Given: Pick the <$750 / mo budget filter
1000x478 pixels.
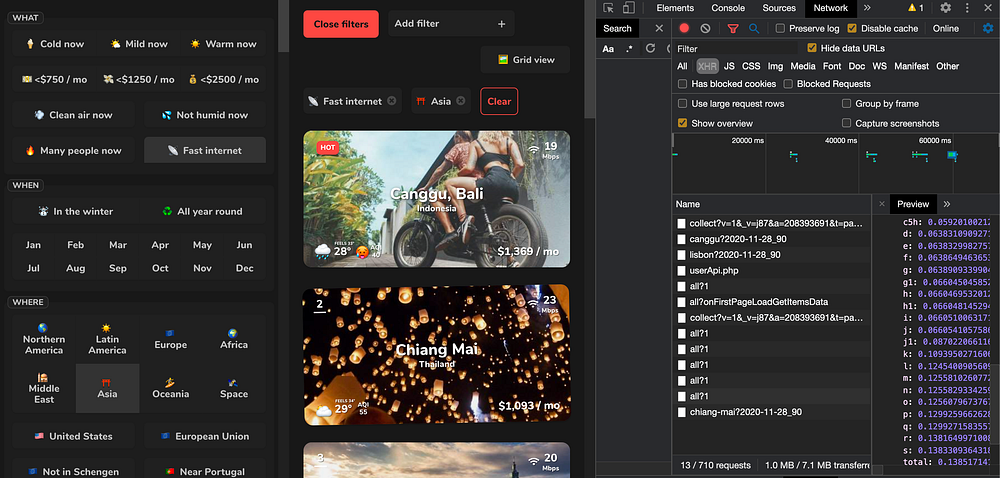Looking at the screenshot, I should [x=54, y=80].
